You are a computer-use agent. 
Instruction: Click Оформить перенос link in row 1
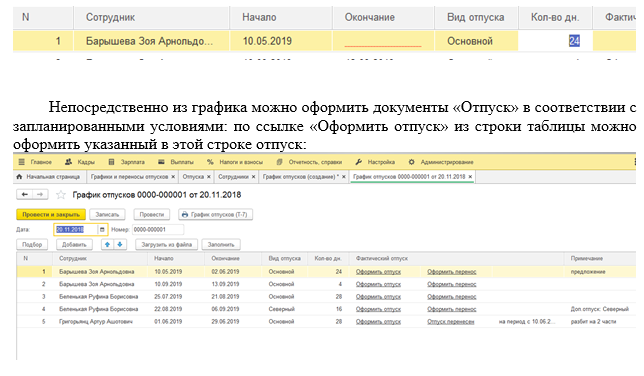[x=452, y=272]
